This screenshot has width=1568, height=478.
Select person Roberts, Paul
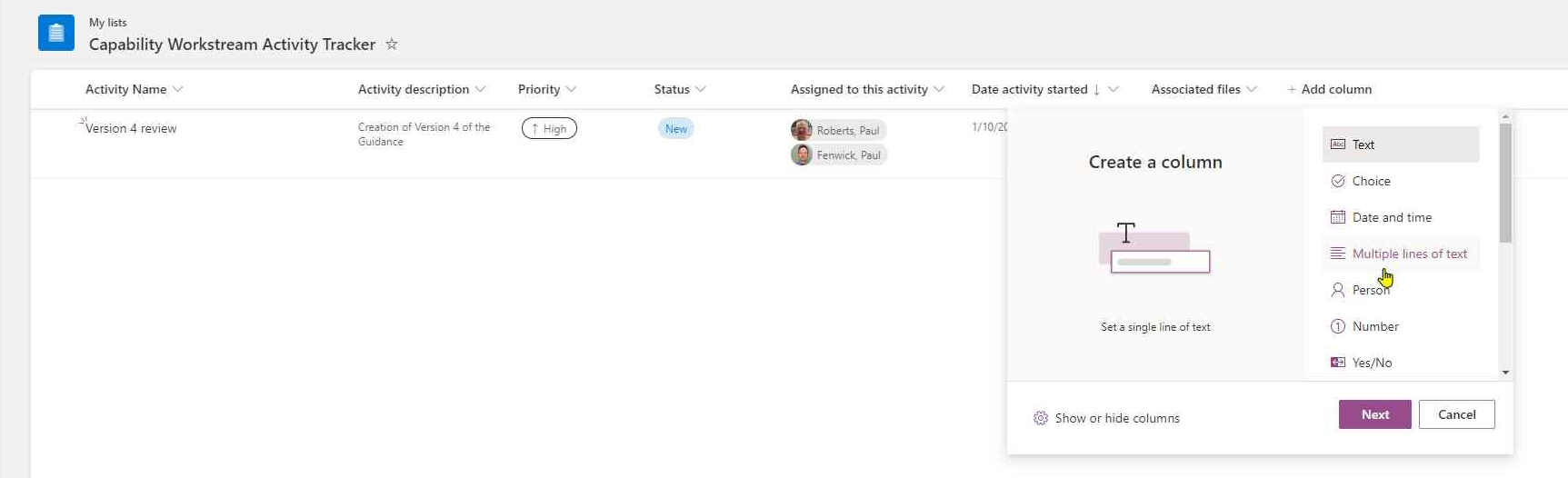pyautogui.click(x=838, y=130)
